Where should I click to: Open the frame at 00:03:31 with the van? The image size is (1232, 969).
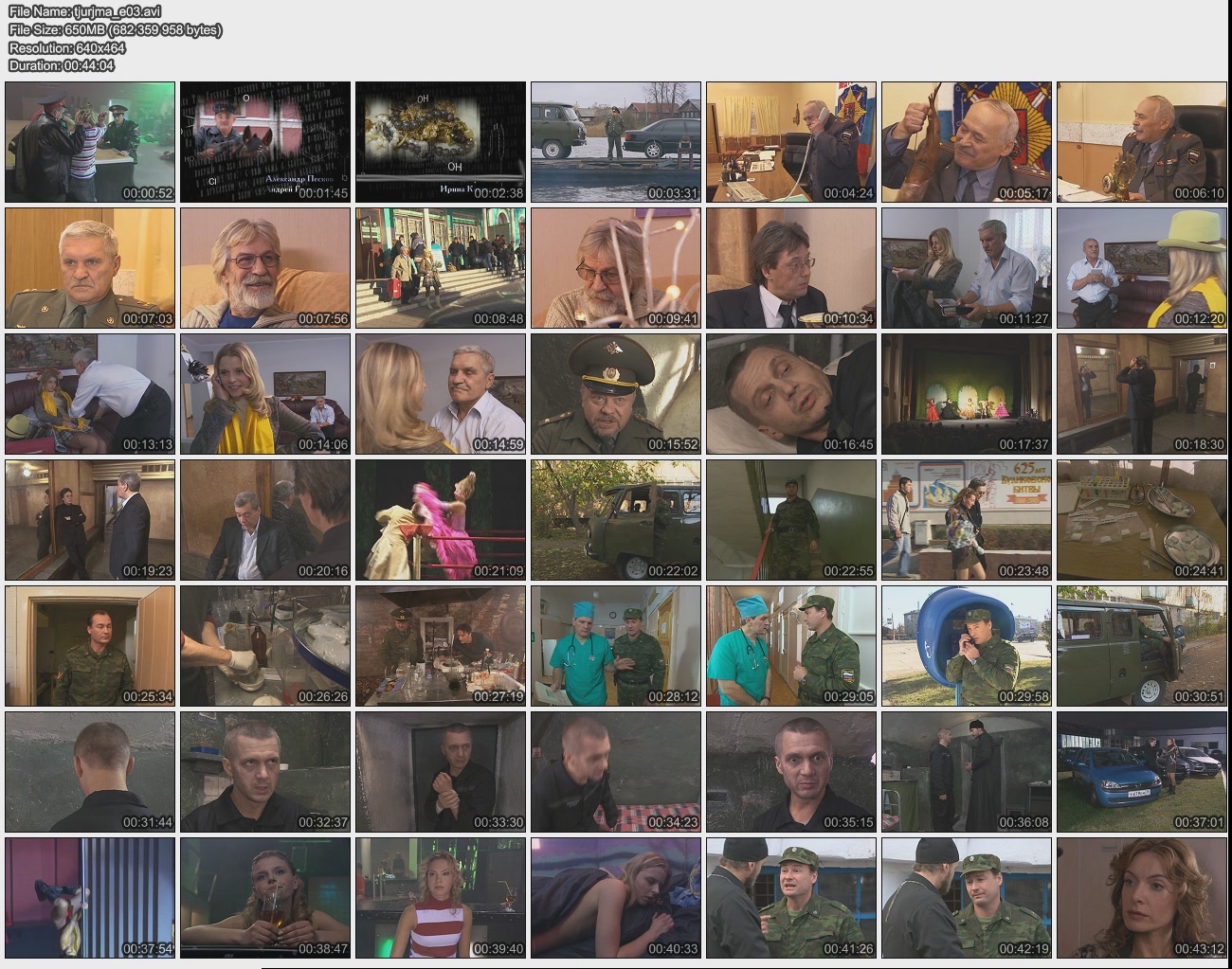pyautogui.click(x=616, y=142)
